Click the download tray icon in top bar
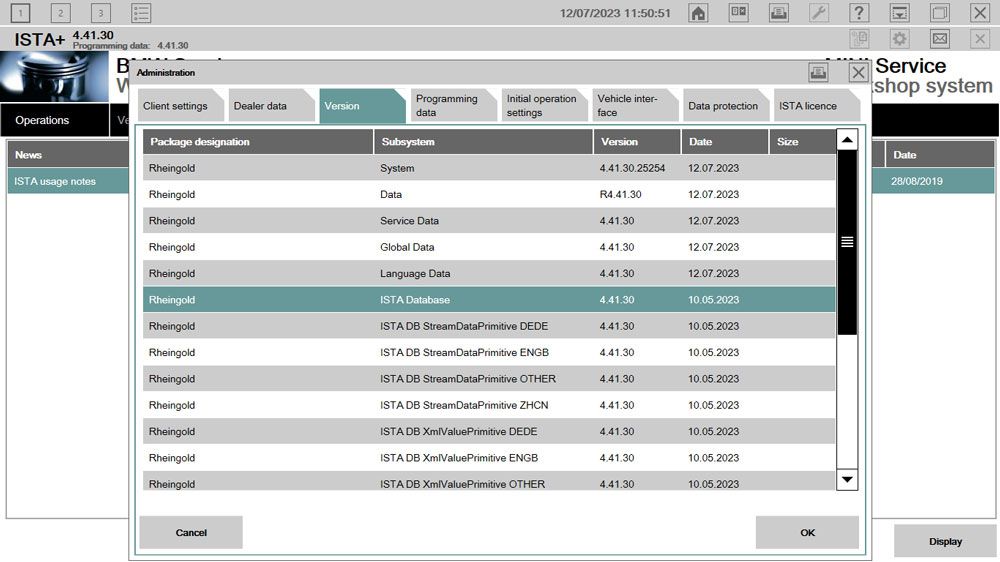The width and height of the screenshot is (1000, 562). tap(899, 13)
